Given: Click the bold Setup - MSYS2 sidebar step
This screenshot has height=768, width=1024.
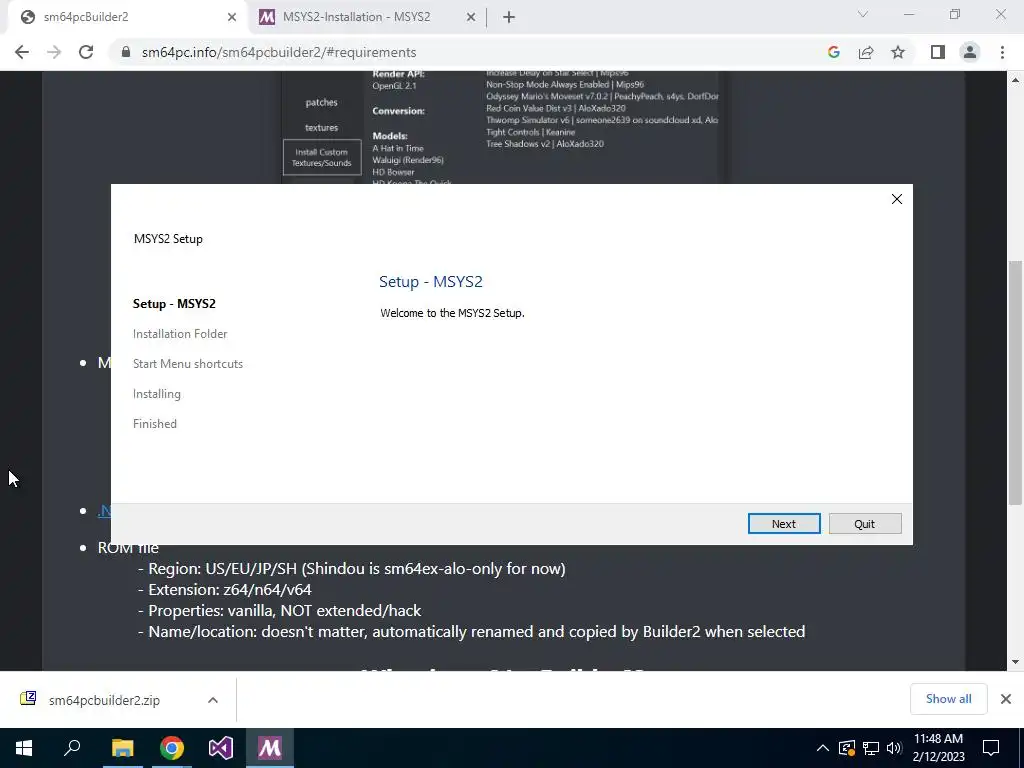Looking at the screenshot, I should (x=174, y=304).
